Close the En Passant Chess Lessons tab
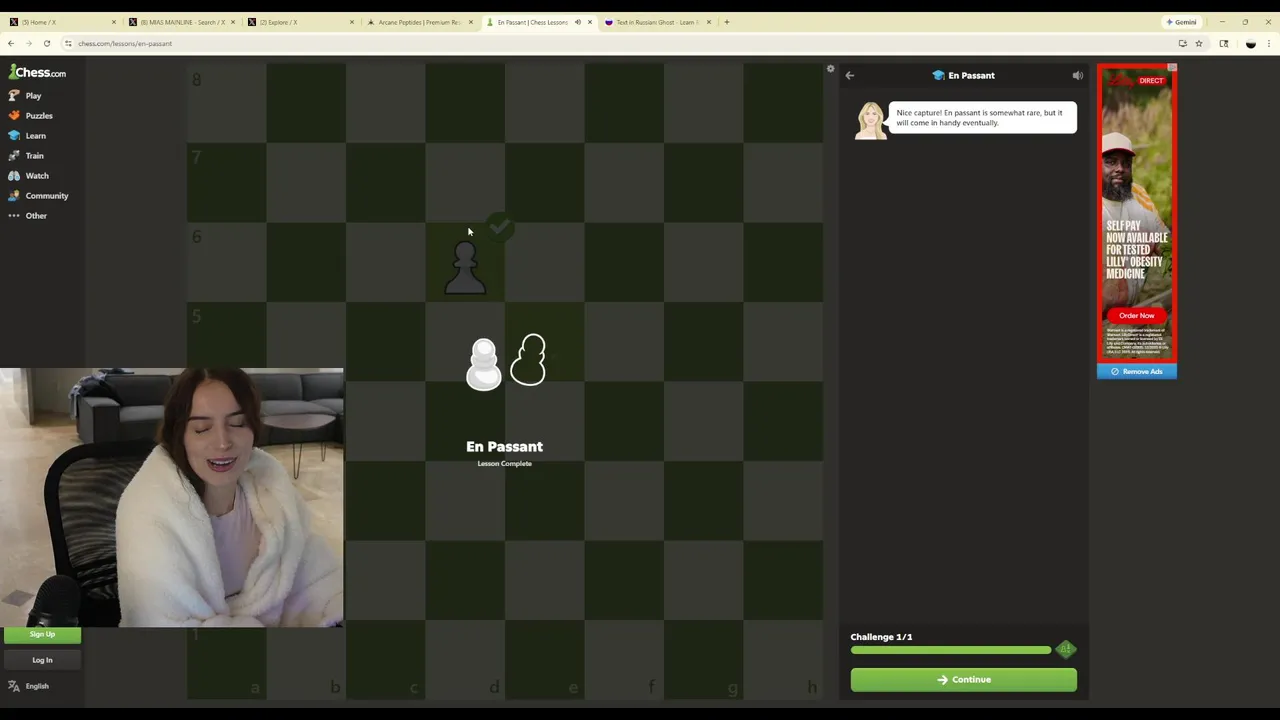Screen dimensions: 1280x720 589,22
